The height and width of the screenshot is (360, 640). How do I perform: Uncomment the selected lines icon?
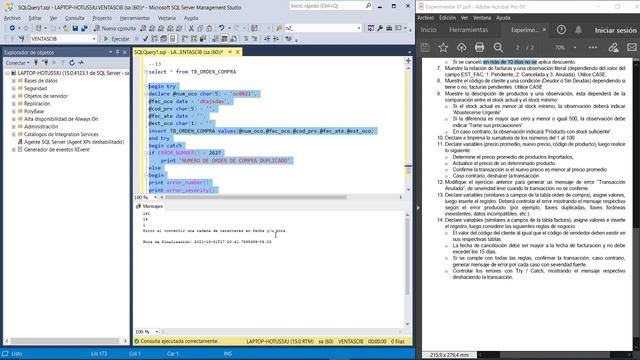pyautogui.click(x=254, y=39)
